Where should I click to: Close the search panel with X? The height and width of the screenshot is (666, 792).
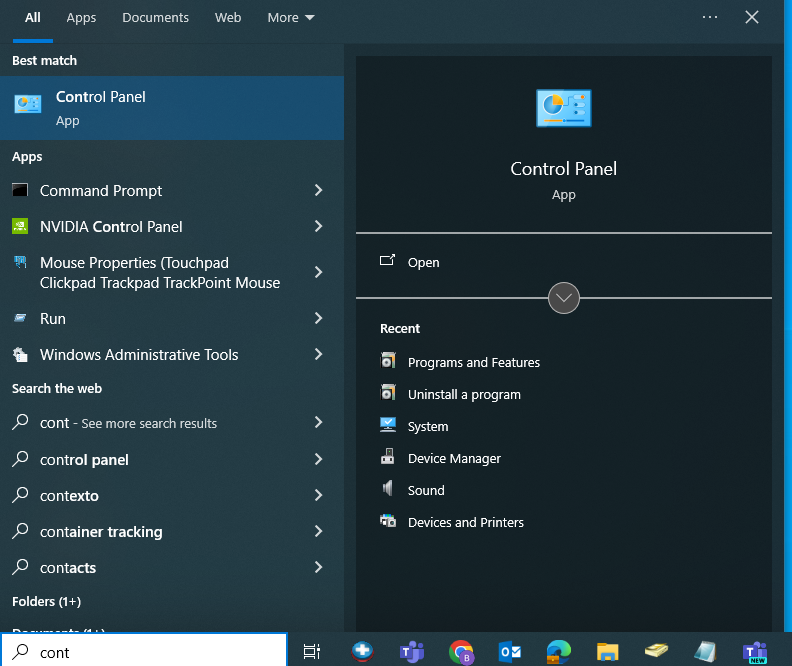[x=752, y=17]
